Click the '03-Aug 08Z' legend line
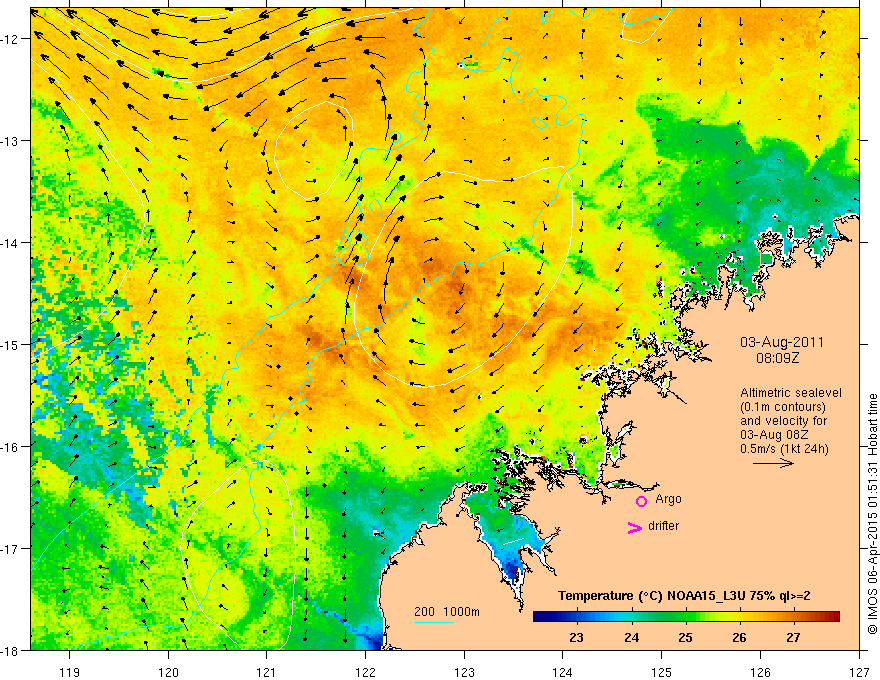880x680 pixels. 772,435
